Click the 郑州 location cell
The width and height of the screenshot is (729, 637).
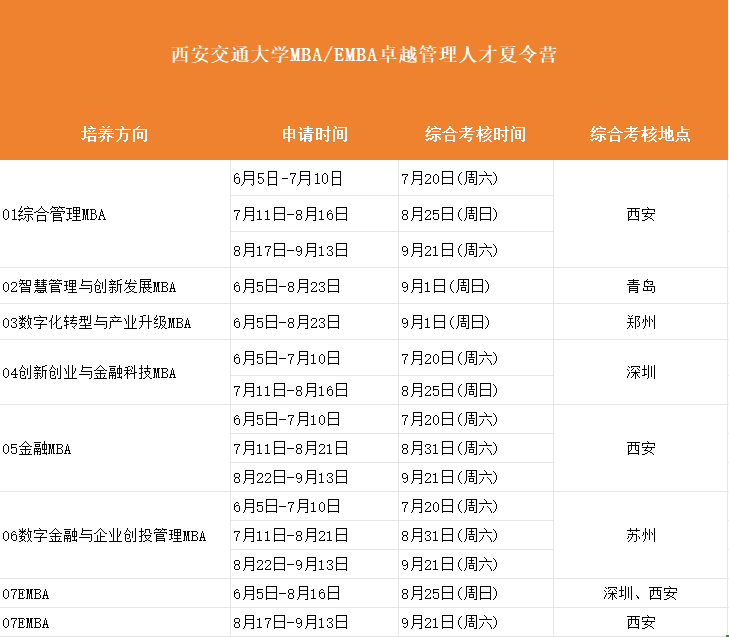[x=641, y=322]
